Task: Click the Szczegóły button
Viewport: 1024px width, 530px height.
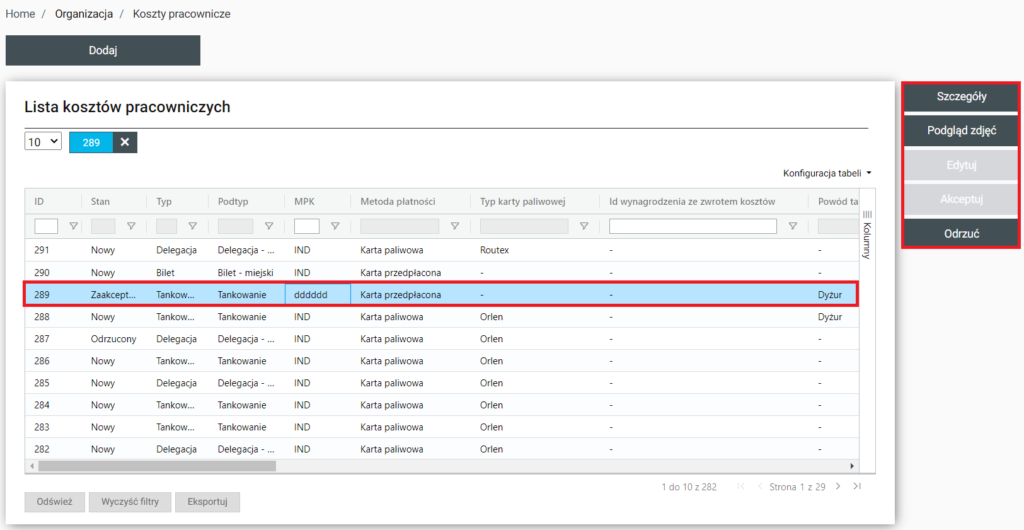Action: [961, 97]
